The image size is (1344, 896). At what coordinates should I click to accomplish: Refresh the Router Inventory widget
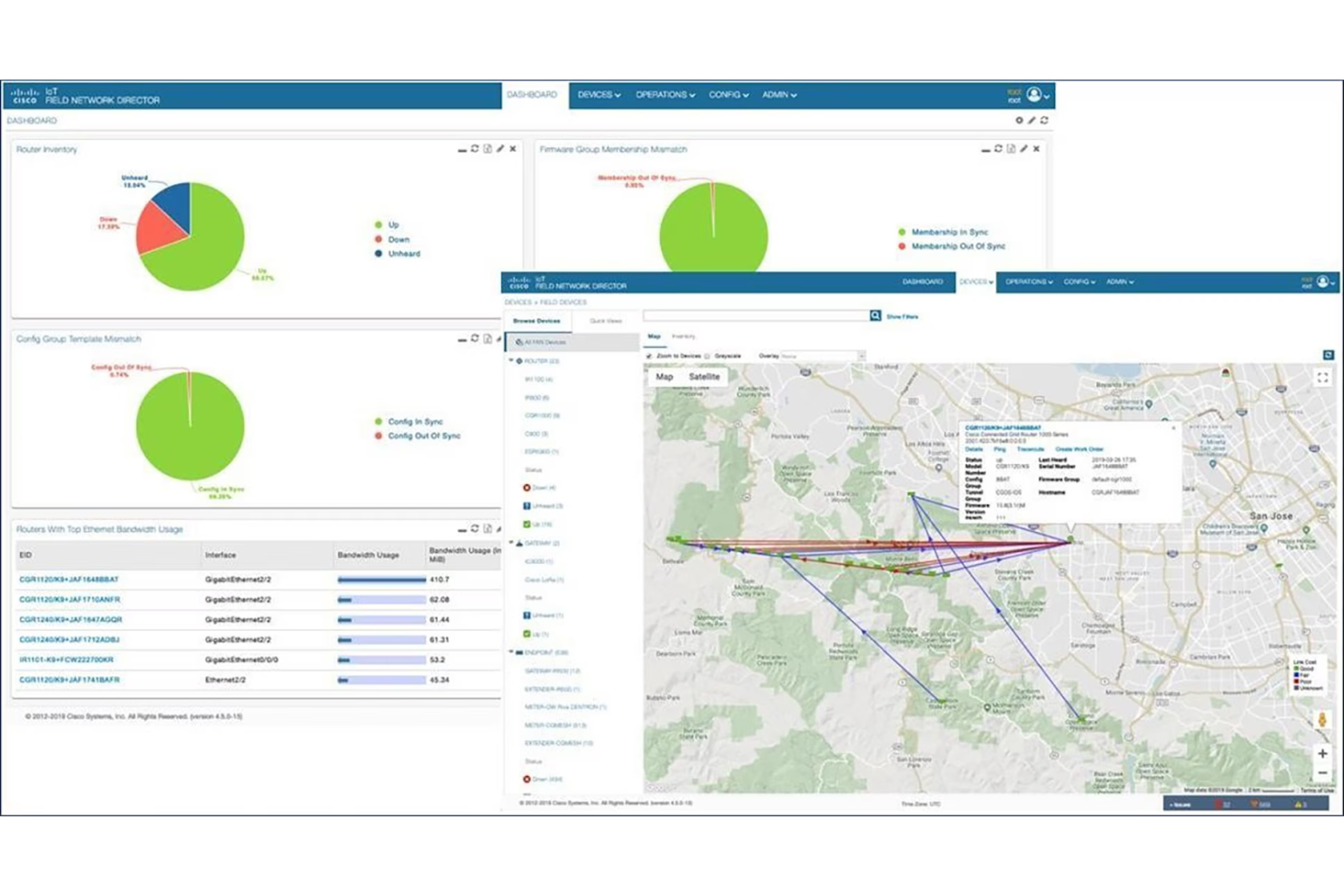click(473, 148)
